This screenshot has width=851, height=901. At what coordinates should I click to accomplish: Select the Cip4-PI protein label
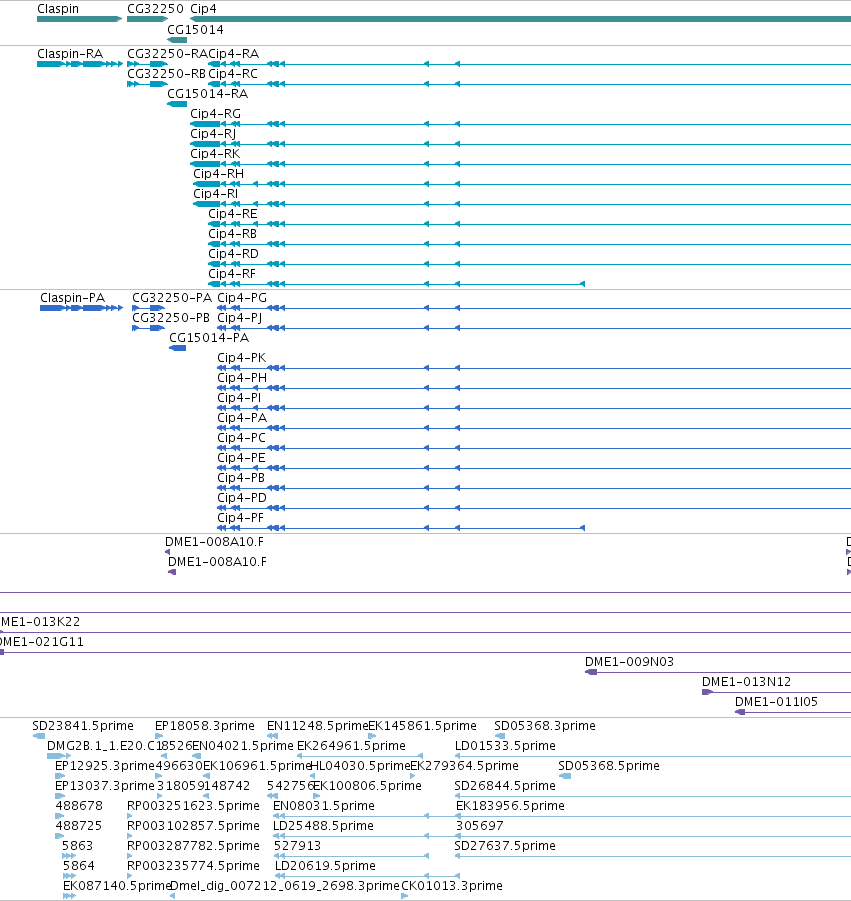[x=239, y=398]
